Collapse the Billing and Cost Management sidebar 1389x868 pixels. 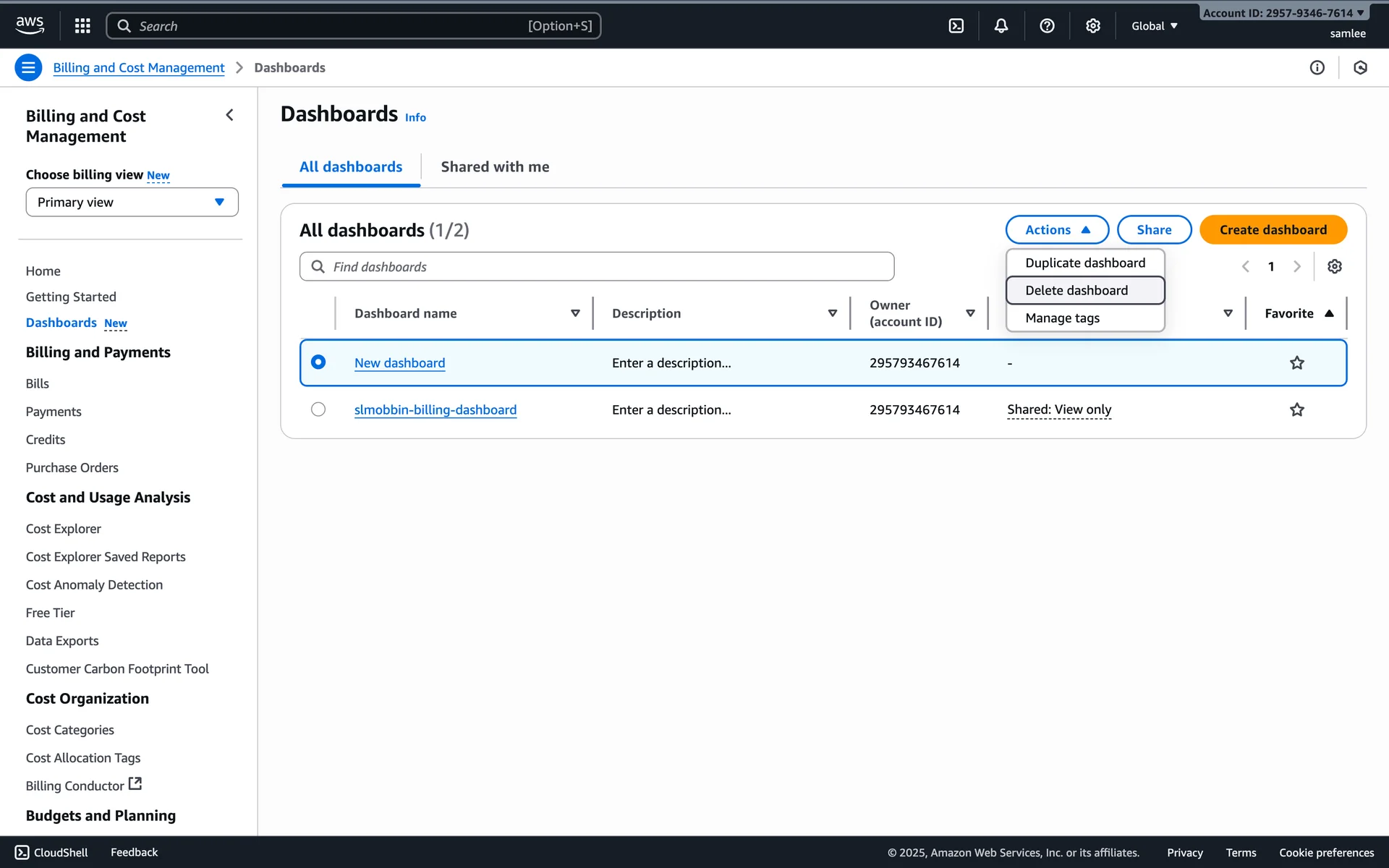click(229, 116)
